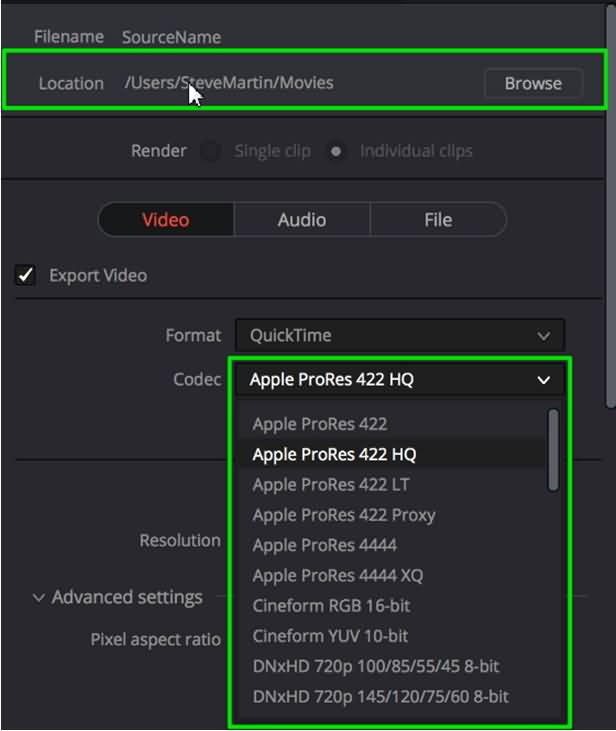Switch to the Audio tab
Image resolution: width=616 pixels, height=731 pixels.
click(302, 220)
